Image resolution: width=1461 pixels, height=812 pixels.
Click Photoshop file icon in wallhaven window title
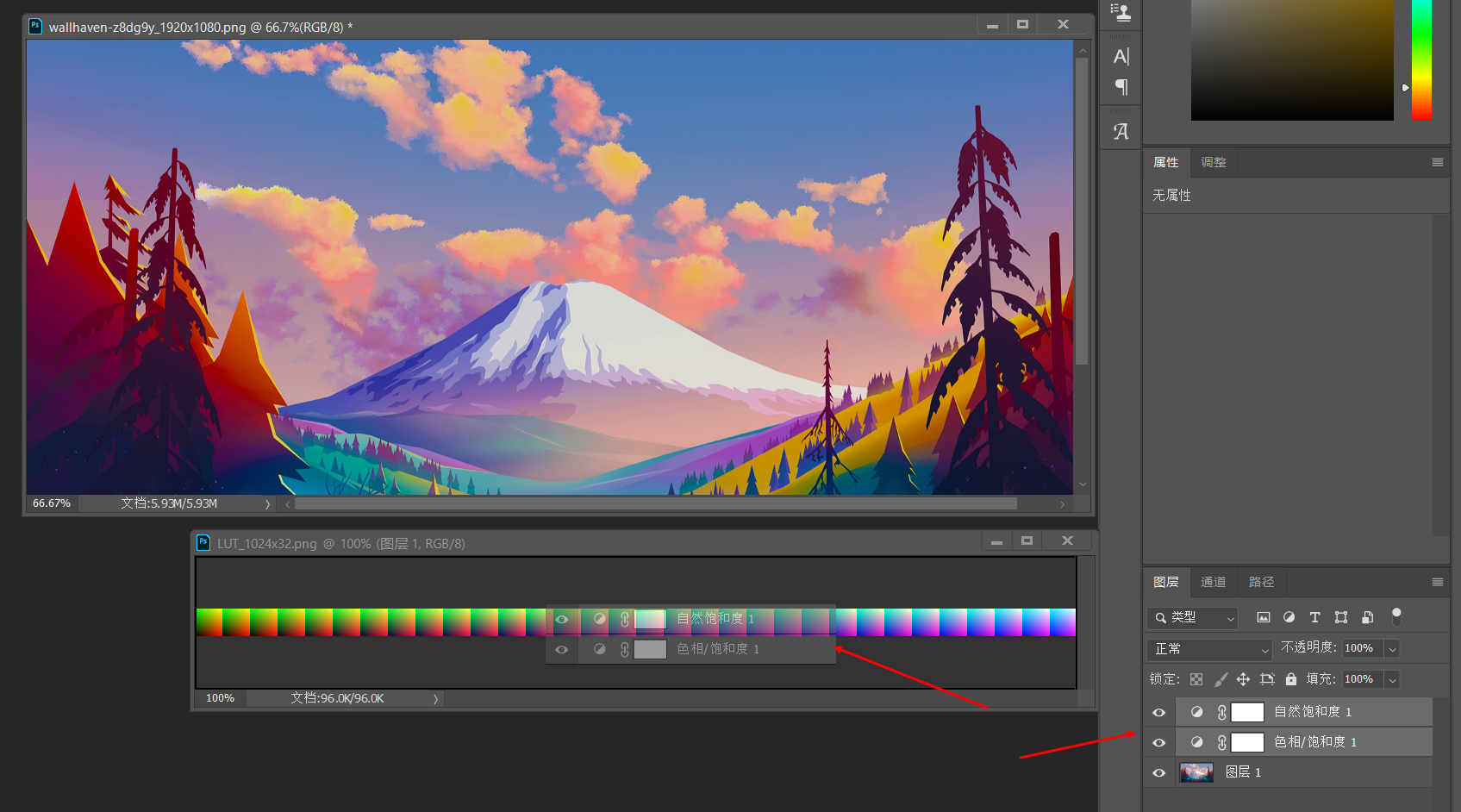[35, 26]
